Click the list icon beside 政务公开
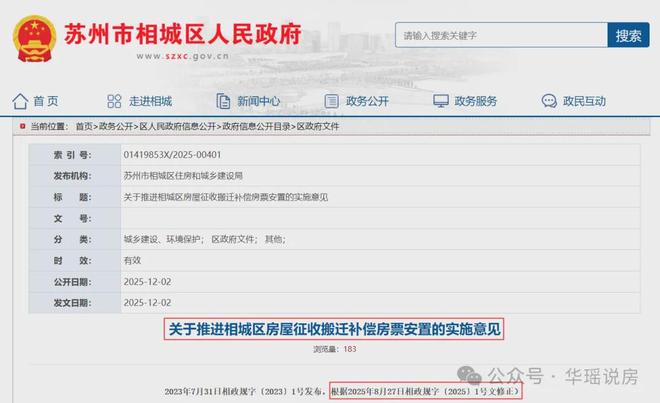This screenshot has height=403, width=660. click(331, 101)
